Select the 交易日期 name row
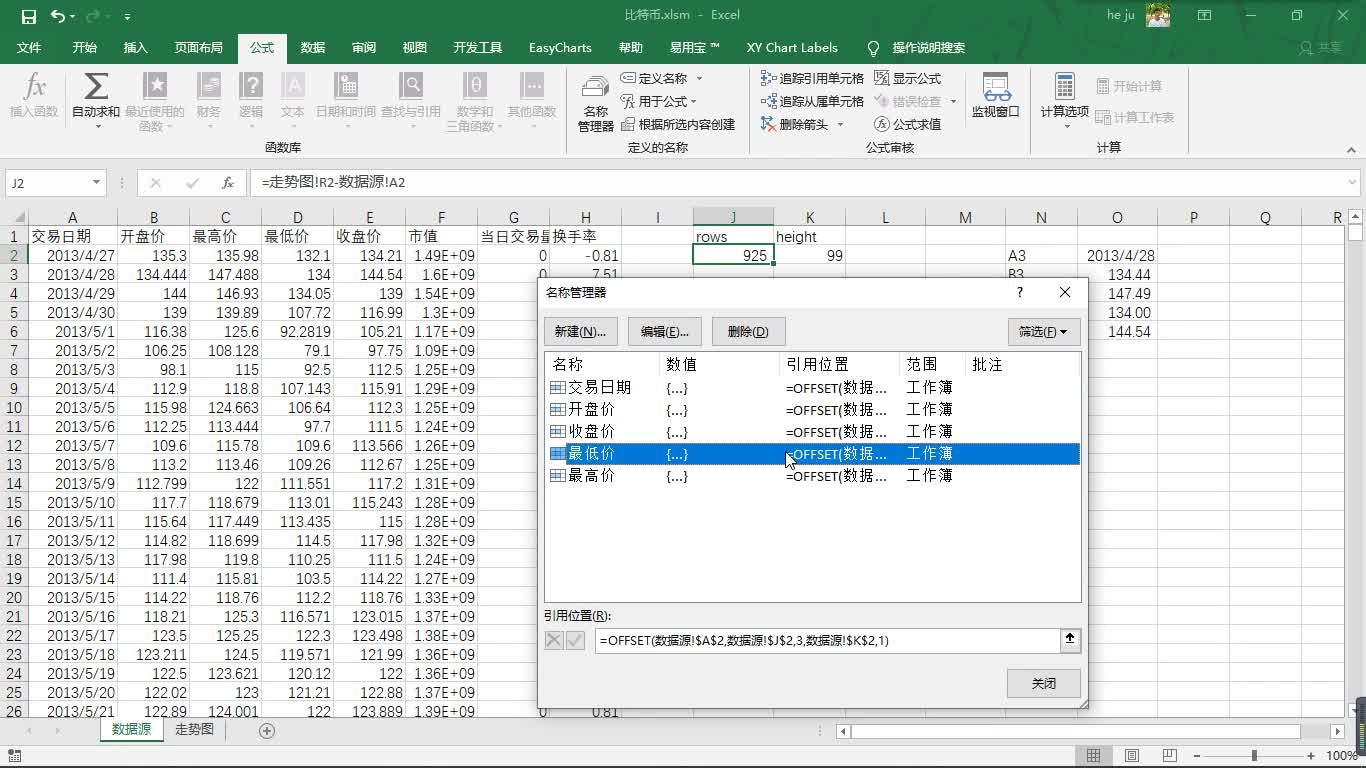The image size is (1366, 768). [x=812, y=387]
